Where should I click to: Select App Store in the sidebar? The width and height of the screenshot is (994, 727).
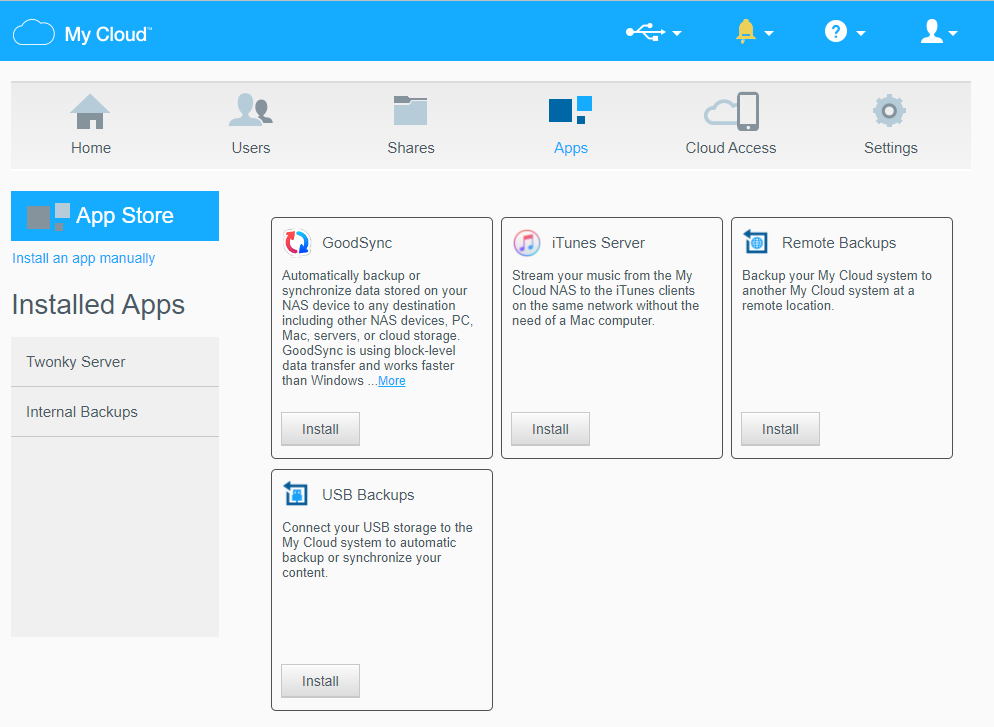115,216
